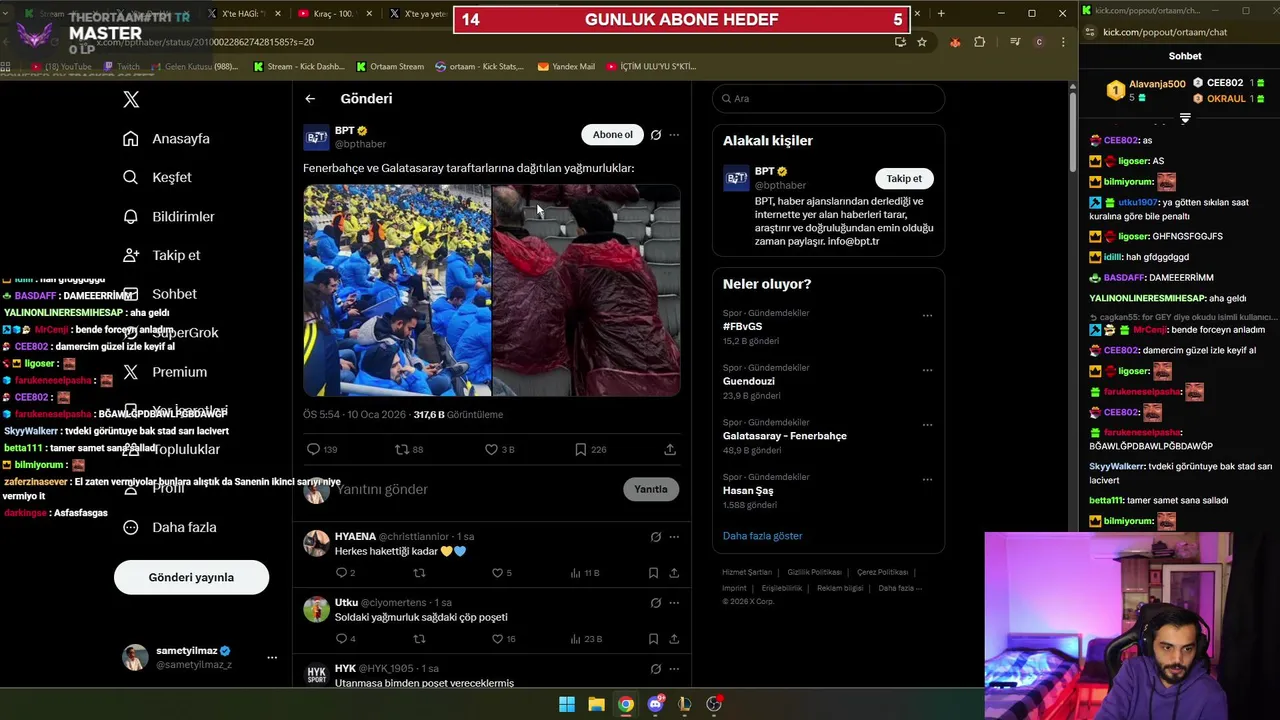Open options for Guendouzi trend
1280x720 pixels.
(x=927, y=370)
